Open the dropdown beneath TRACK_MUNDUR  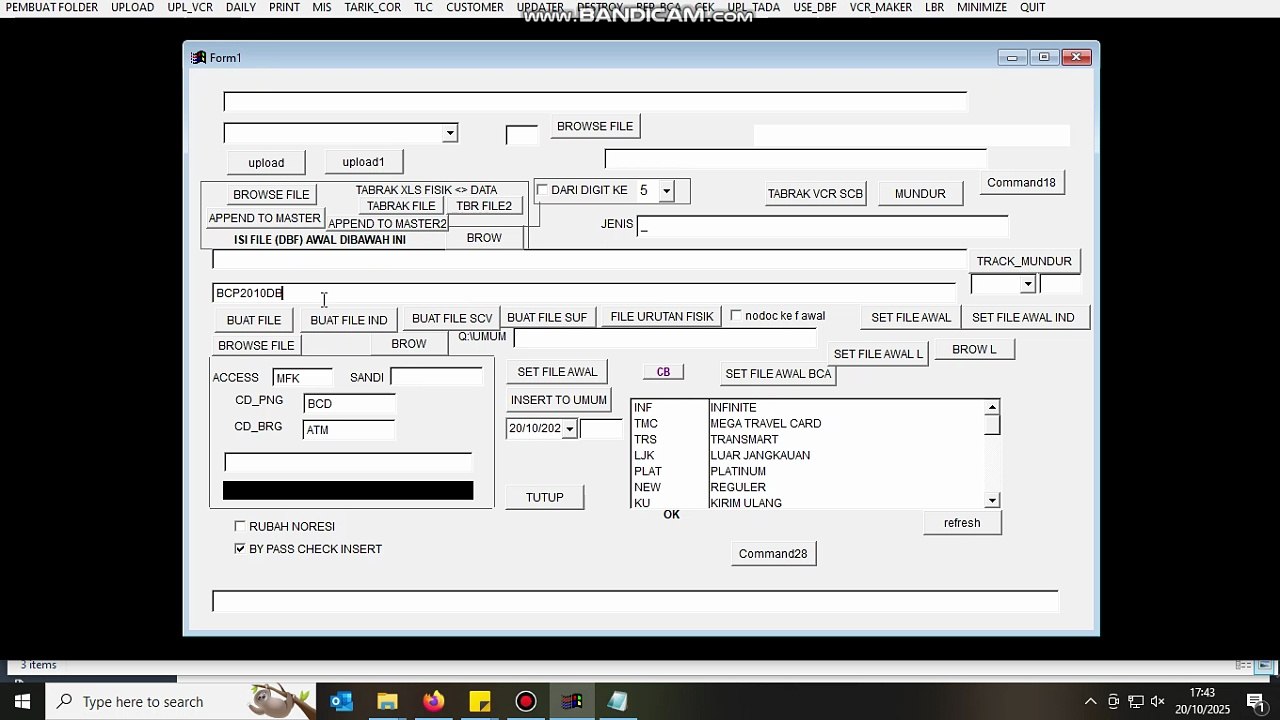click(1027, 285)
